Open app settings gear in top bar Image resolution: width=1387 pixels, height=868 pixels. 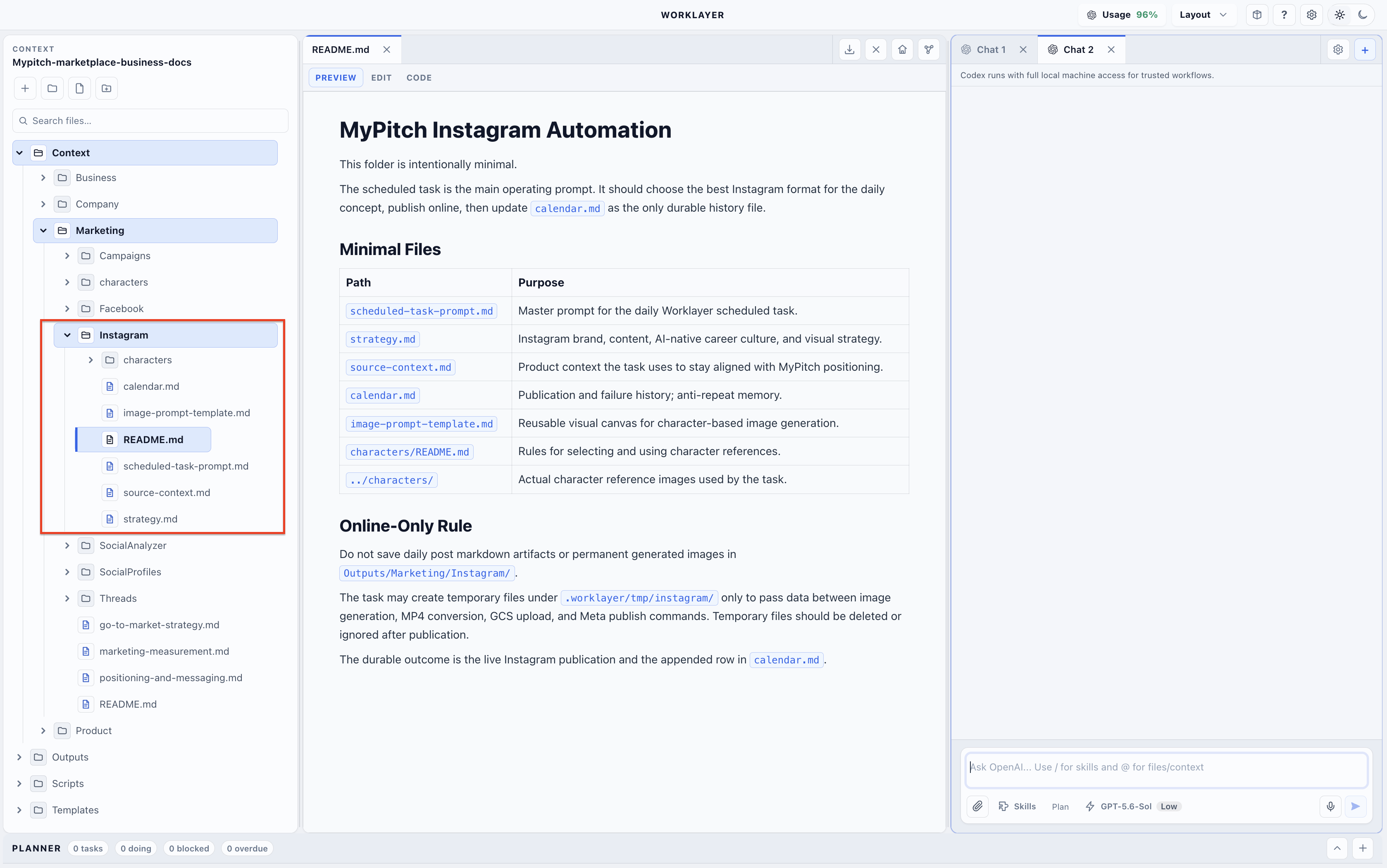1312,15
